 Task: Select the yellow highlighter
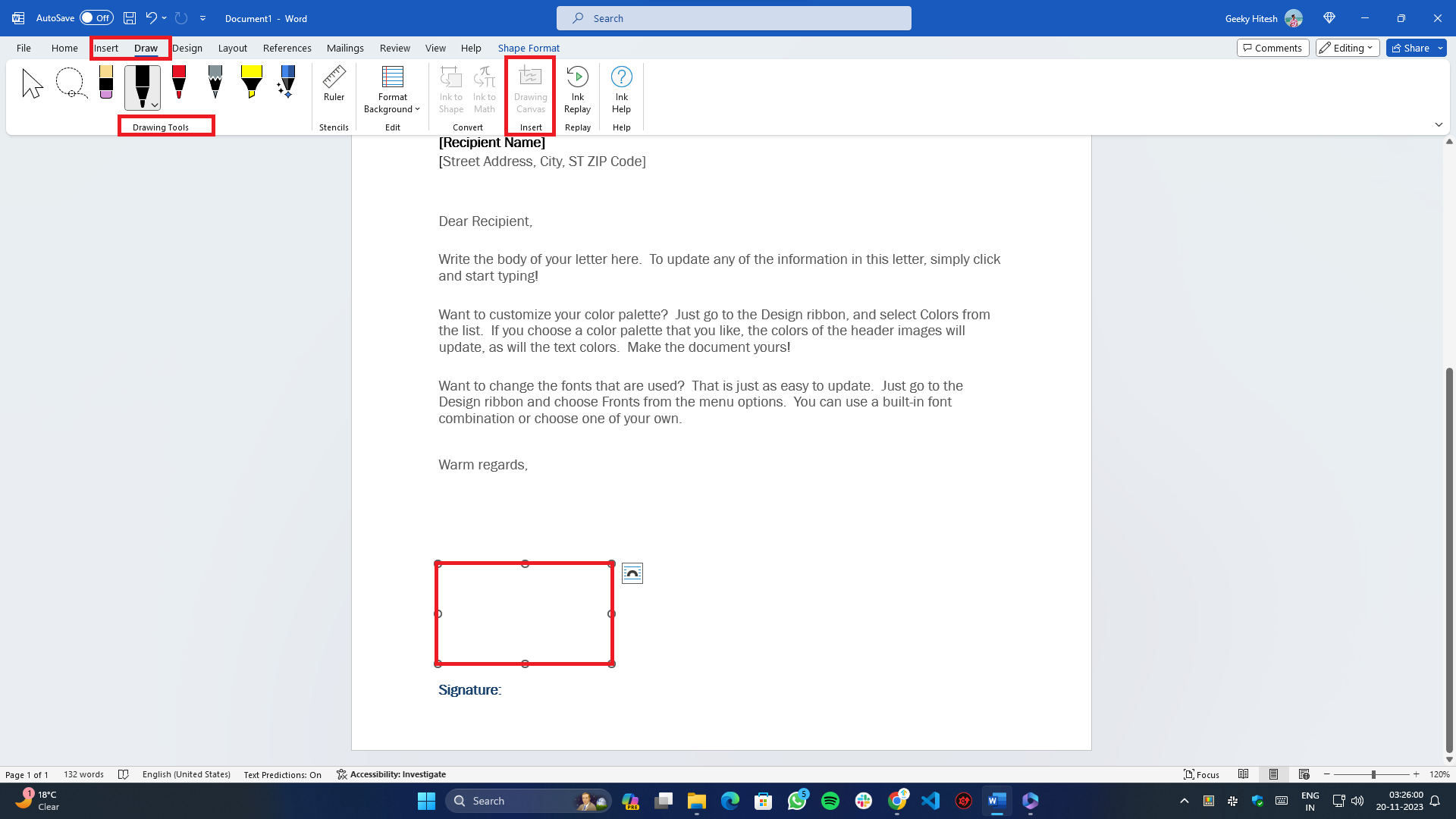(x=251, y=82)
